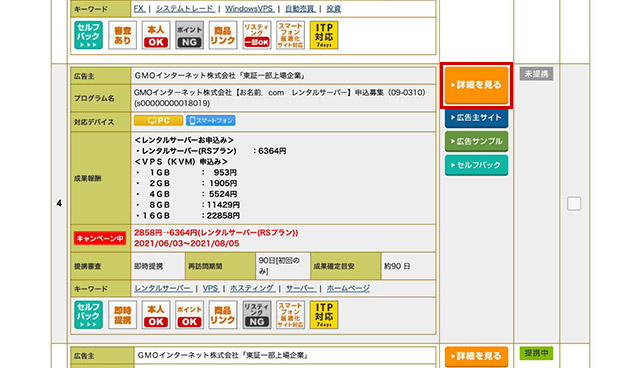Screen dimensions: 640x368
Task: Open the 広告サンプル button
Action: coord(476,141)
